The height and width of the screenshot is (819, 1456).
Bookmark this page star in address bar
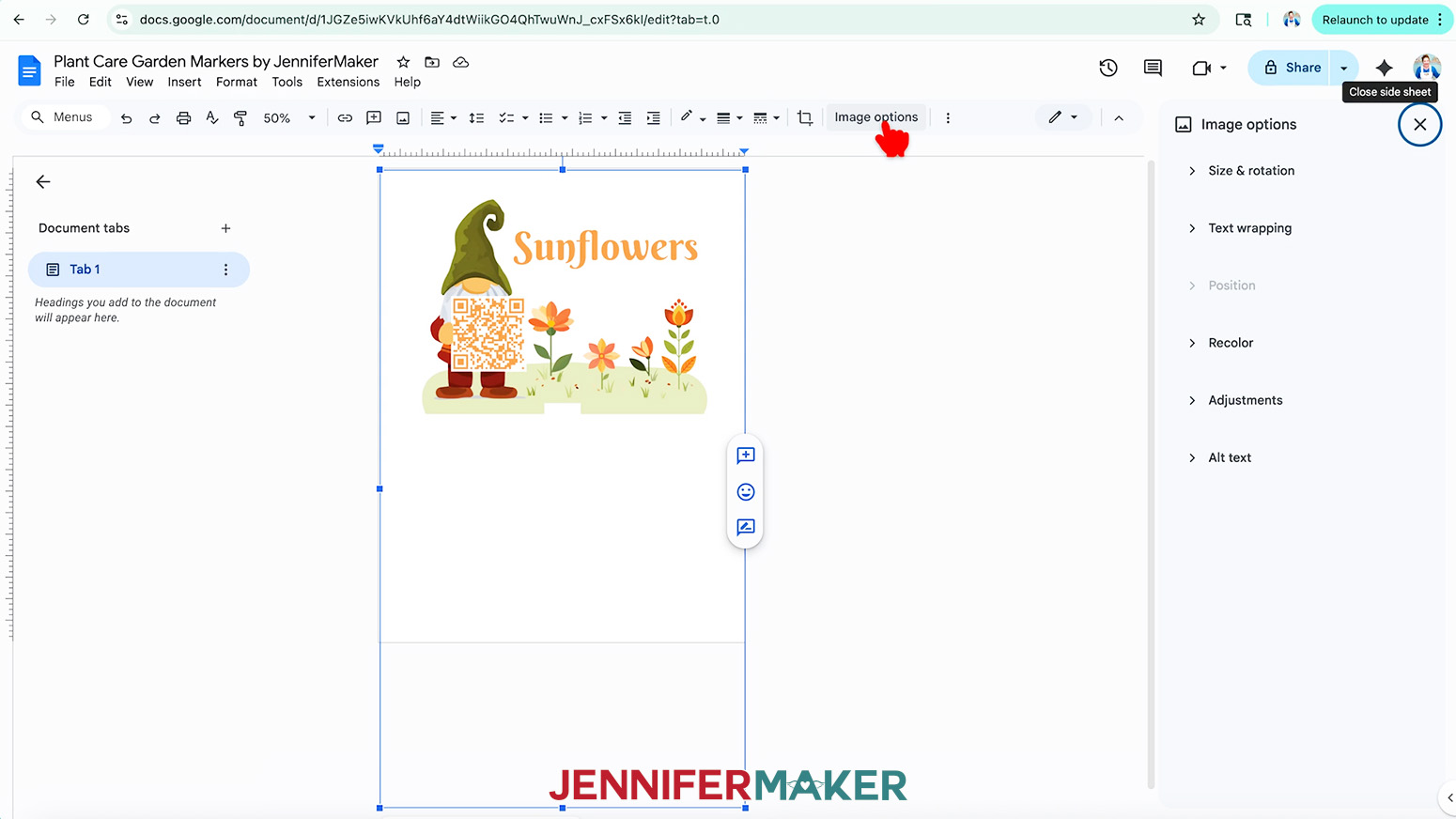point(1199,20)
